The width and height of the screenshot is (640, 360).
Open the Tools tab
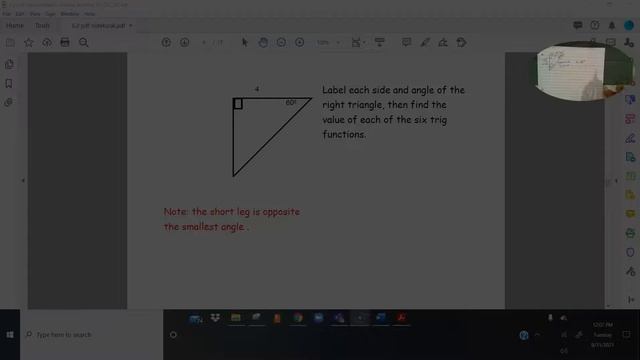pos(42,26)
